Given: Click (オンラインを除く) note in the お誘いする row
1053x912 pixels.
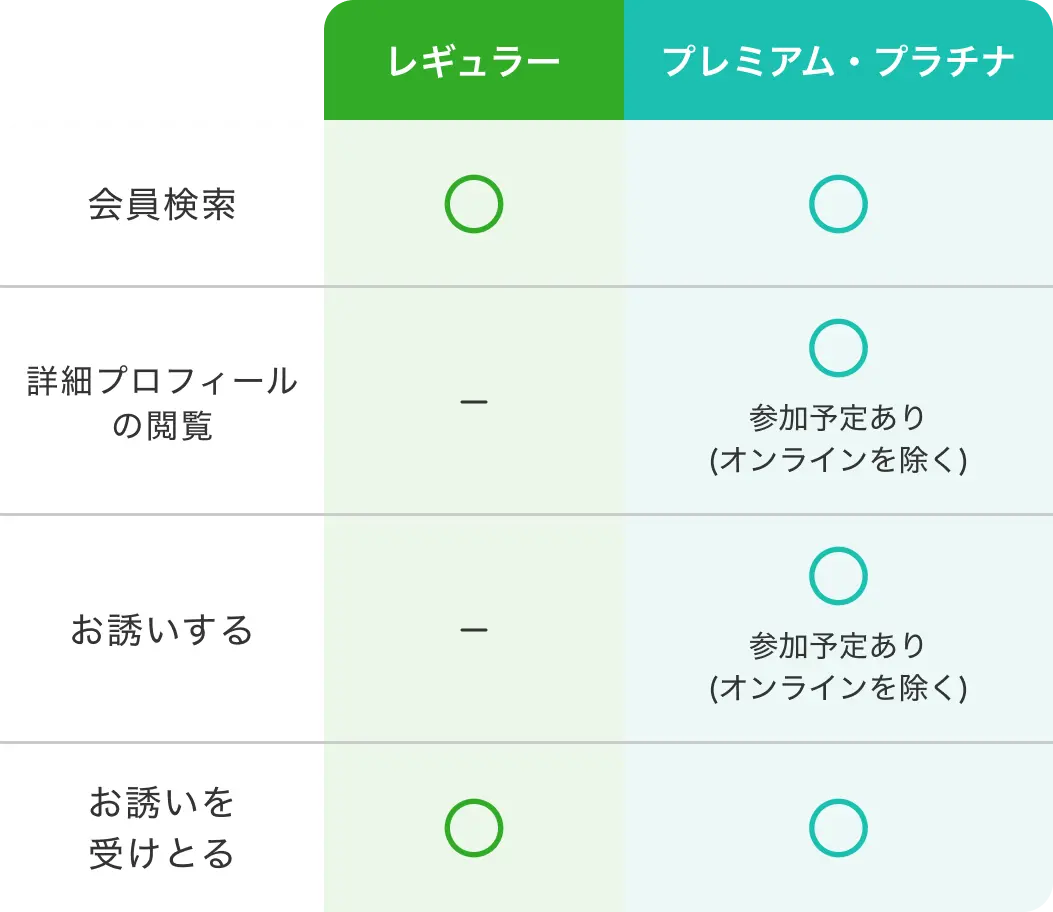Looking at the screenshot, I should [838, 688].
